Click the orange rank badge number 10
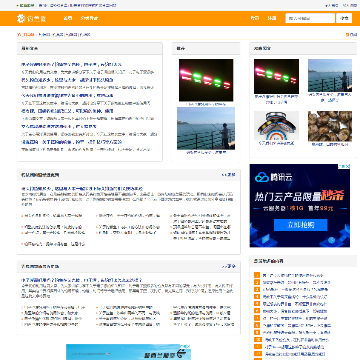 258,339
